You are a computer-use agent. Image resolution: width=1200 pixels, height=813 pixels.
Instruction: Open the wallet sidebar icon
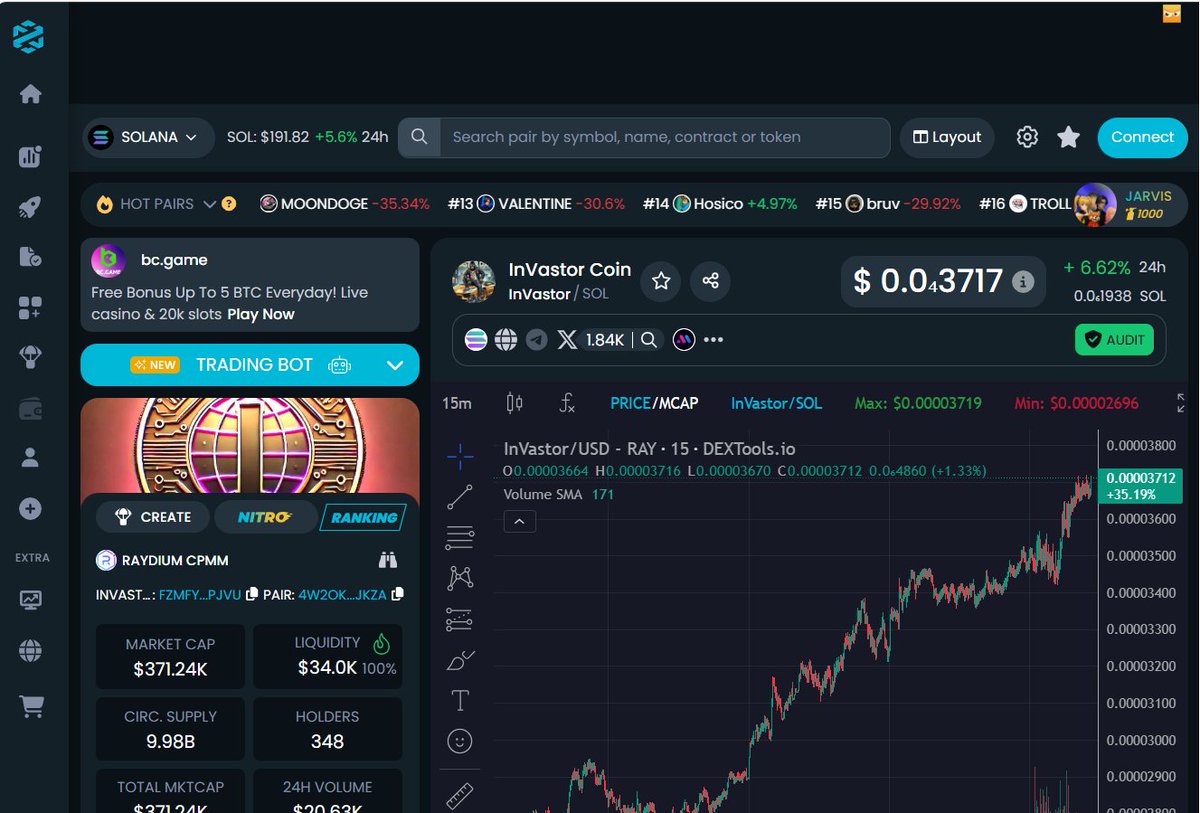[30, 408]
